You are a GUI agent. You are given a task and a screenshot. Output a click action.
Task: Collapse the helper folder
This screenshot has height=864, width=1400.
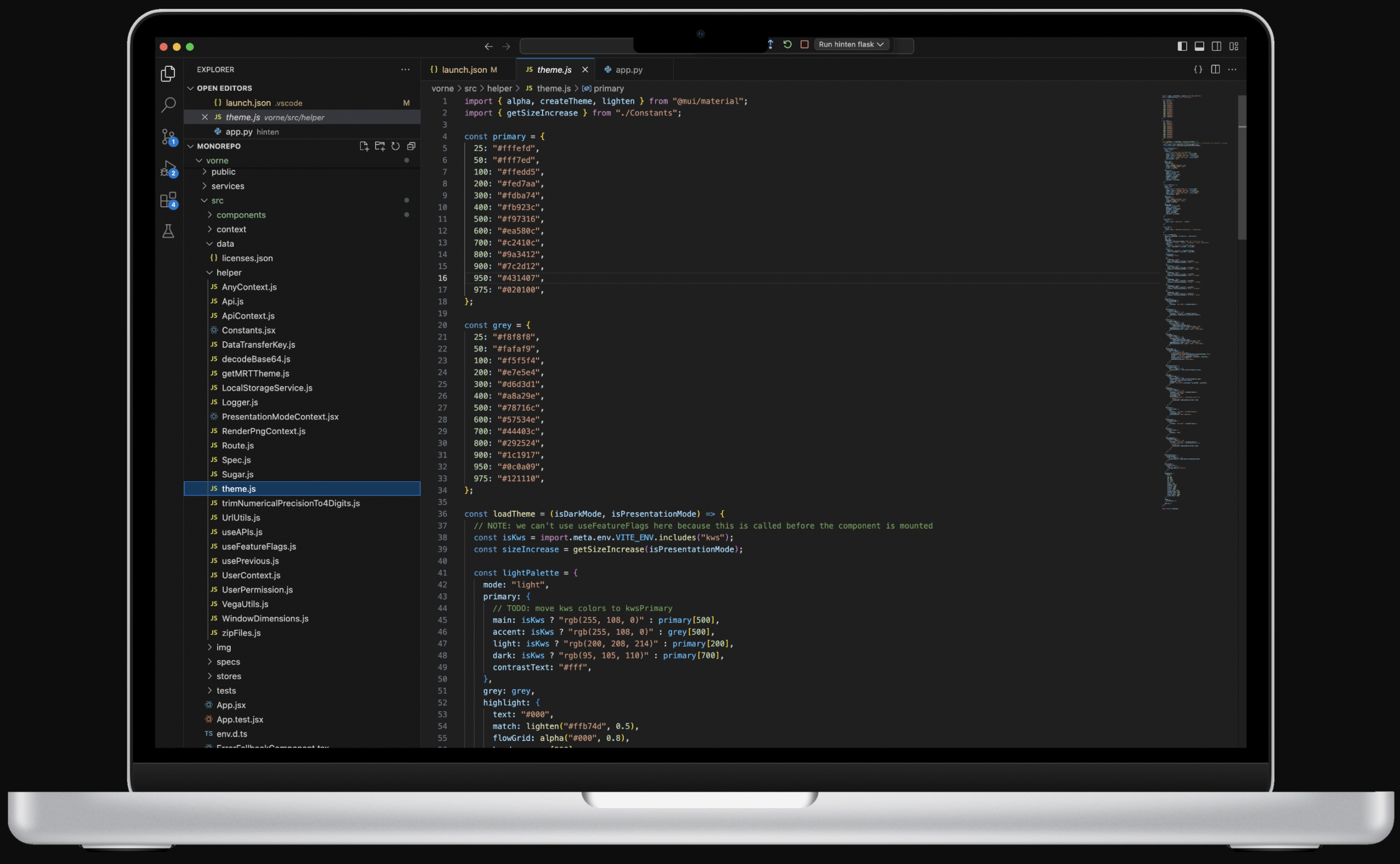pos(229,272)
